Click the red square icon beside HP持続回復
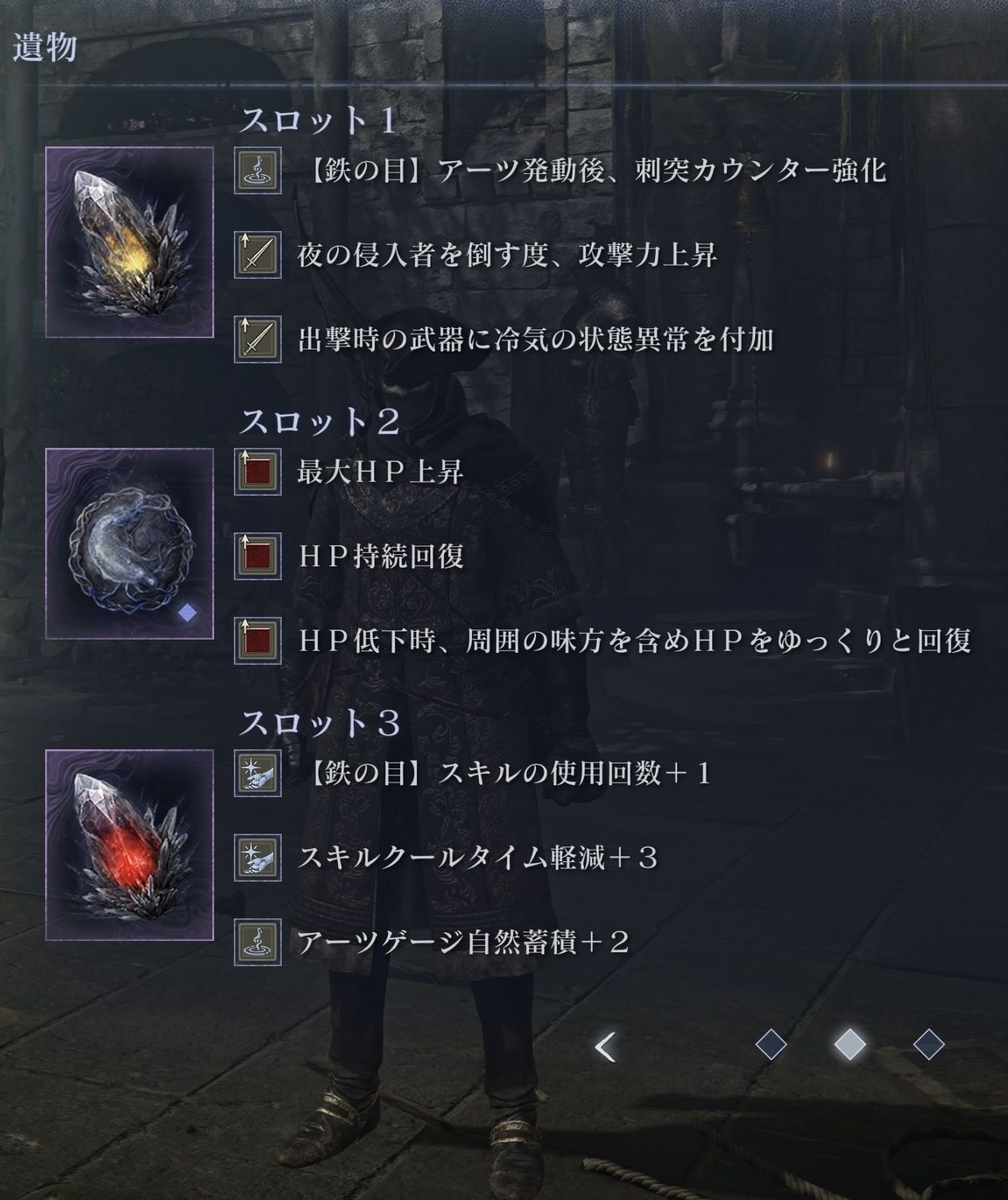 258,556
